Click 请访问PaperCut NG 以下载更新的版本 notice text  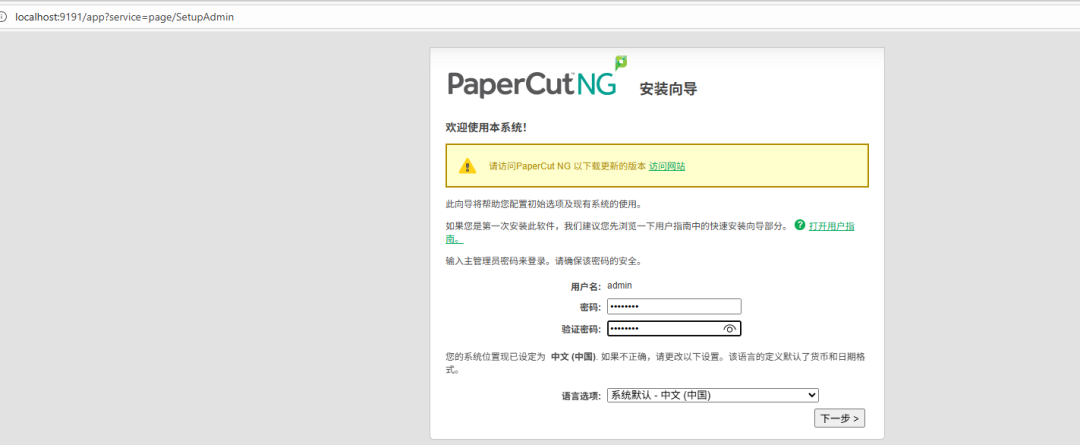point(567,166)
